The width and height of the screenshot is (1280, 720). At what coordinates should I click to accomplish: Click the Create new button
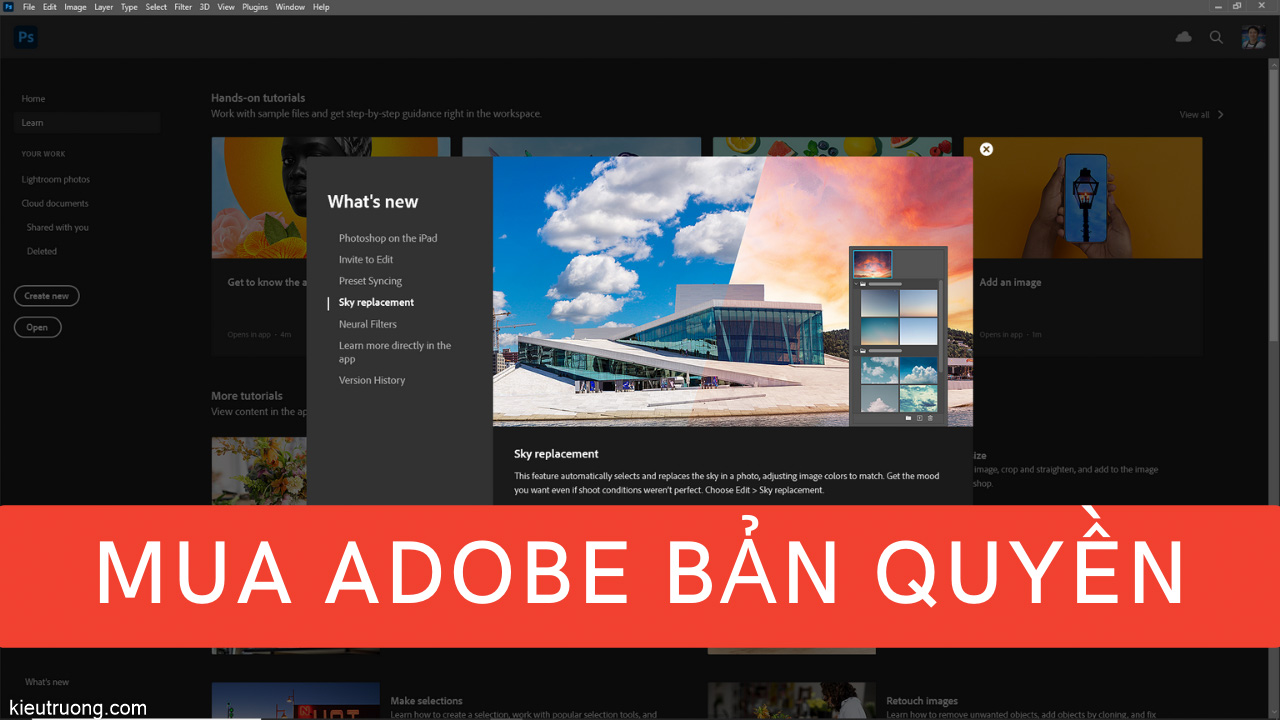click(x=47, y=296)
